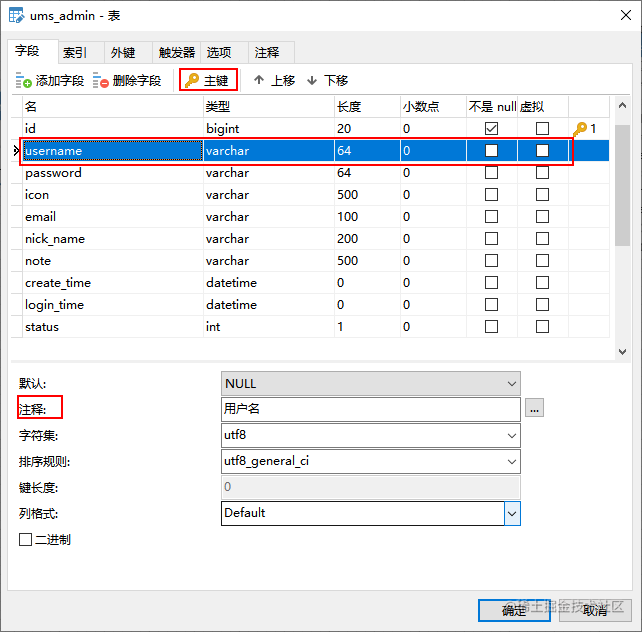Image resolution: width=642 pixels, height=632 pixels.
Task: Click the bigint type cell of id
Action: point(269,129)
